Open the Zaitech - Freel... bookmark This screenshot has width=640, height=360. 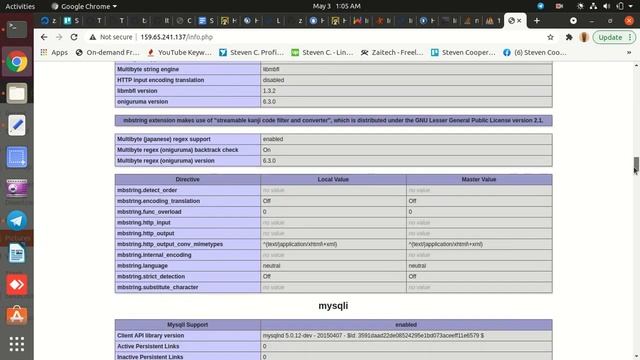pyautogui.click(x=392, y=52)
